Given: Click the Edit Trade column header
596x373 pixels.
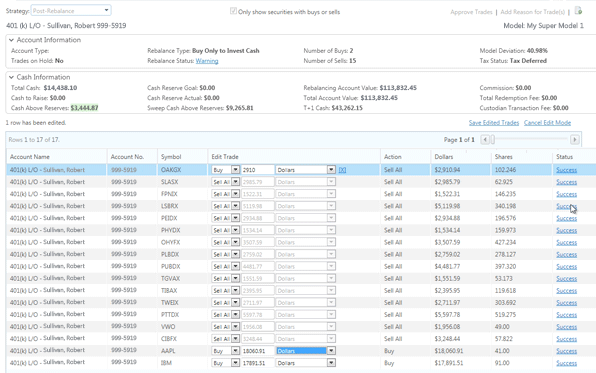Looking at the screenshot, I should click(294, 157).
